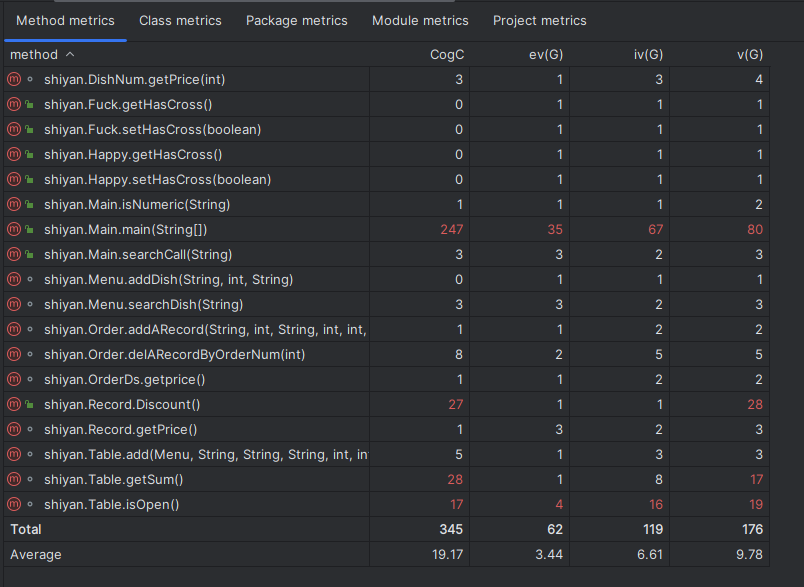The width and height of the screenshot is (804, 587).
Task: Click method icon beside shiyan.Menu.searchDish(String)
Action: (x=14, y=304)
